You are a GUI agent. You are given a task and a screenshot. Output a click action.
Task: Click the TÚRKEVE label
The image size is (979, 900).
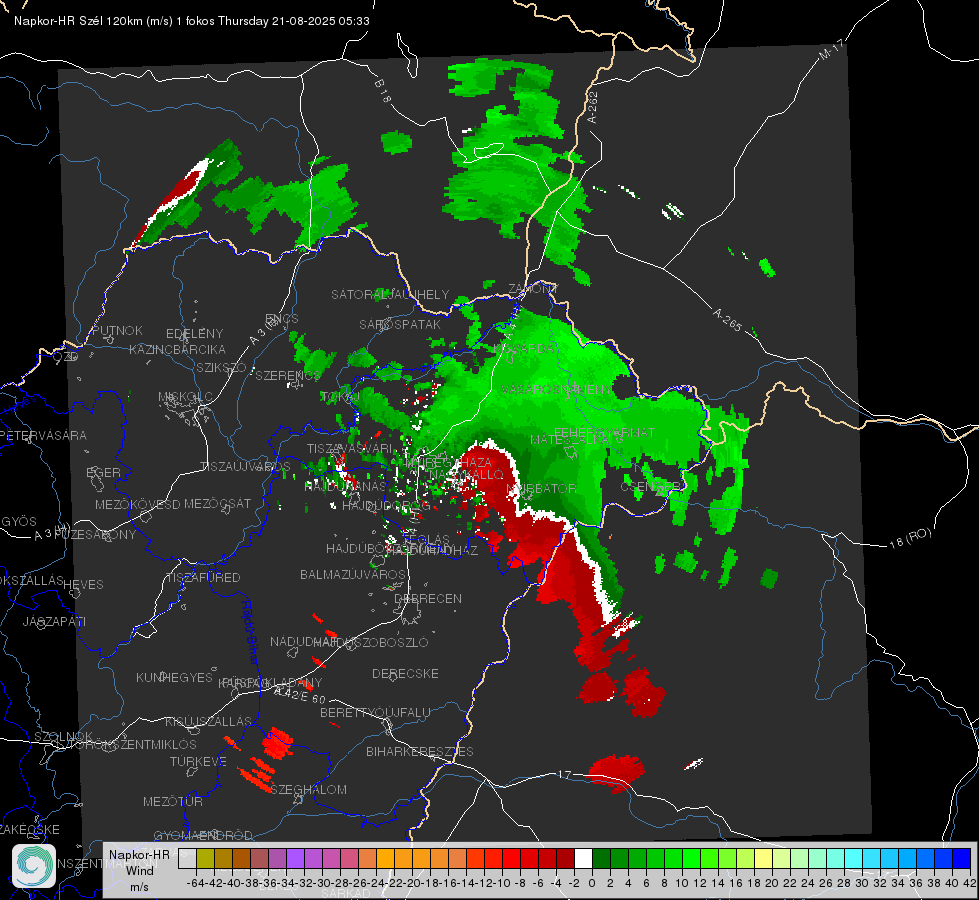pyautogui.click(x=198, y=761)
